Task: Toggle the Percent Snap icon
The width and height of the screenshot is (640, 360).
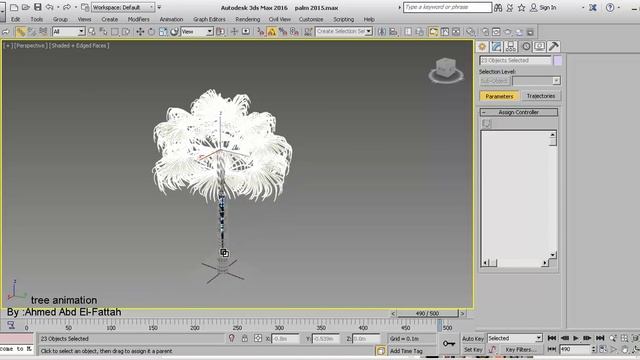Action: pyautogui.click(x=283, y=31)
